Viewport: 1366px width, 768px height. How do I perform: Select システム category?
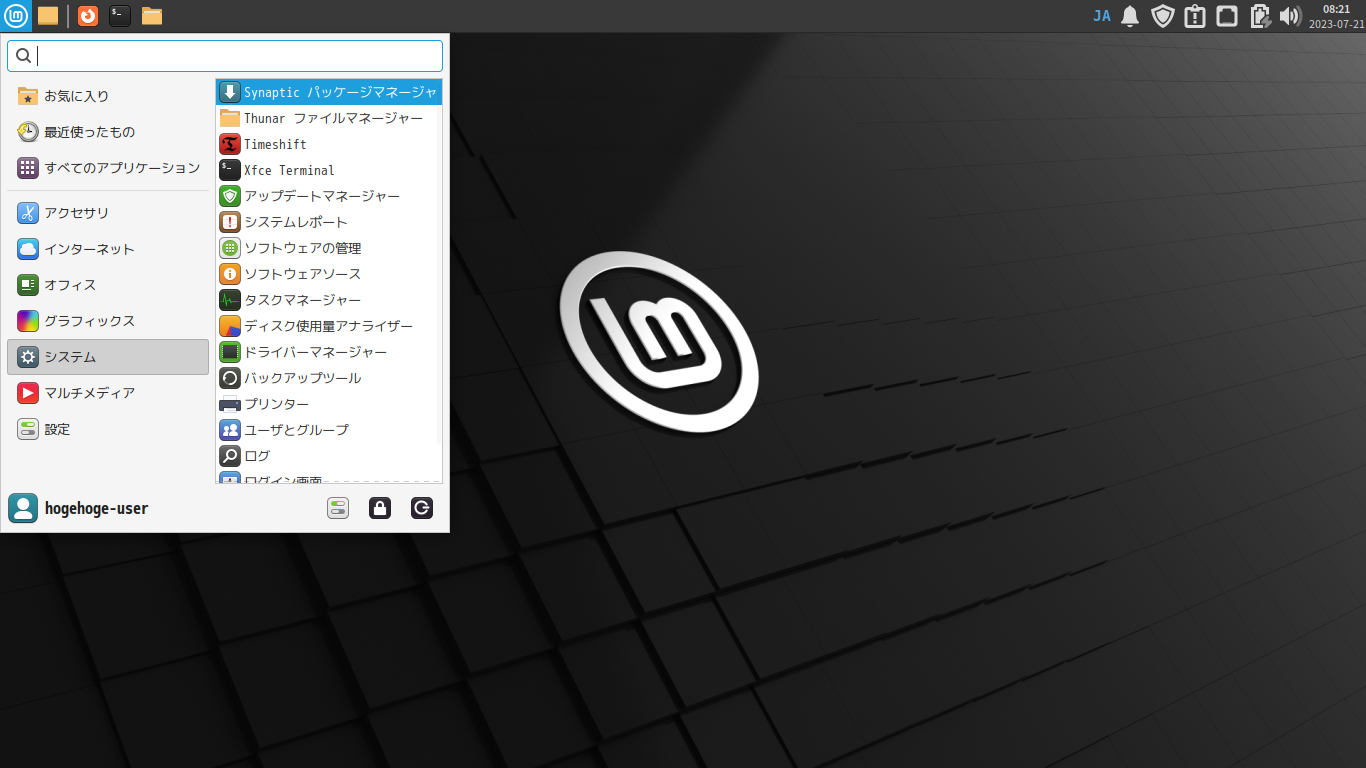point(108,357)
